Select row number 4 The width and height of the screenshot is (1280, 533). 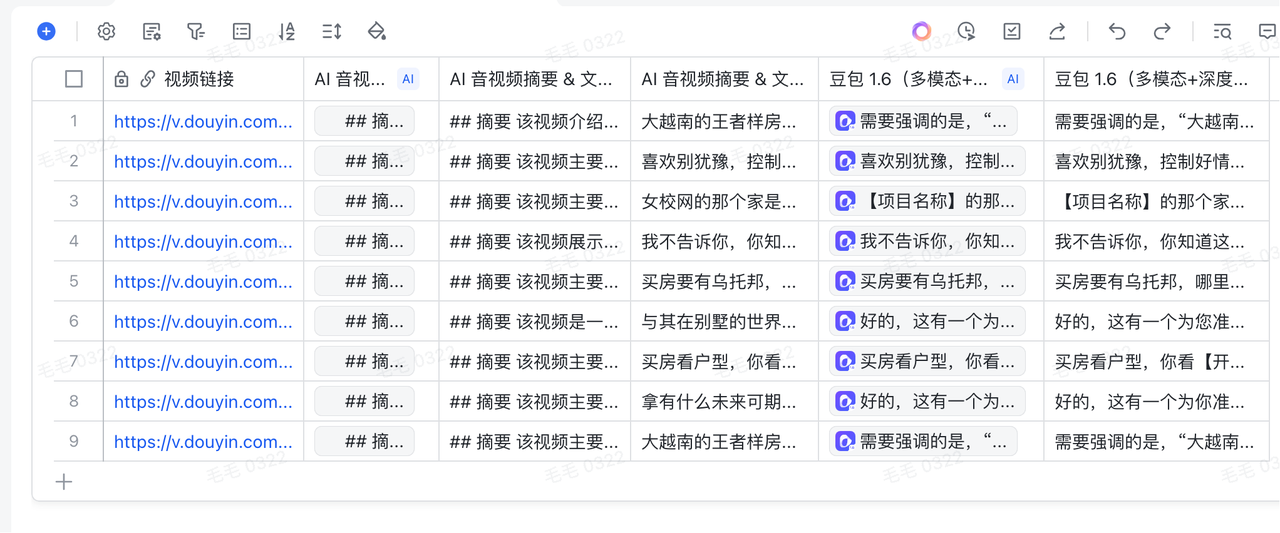(74, 241)
